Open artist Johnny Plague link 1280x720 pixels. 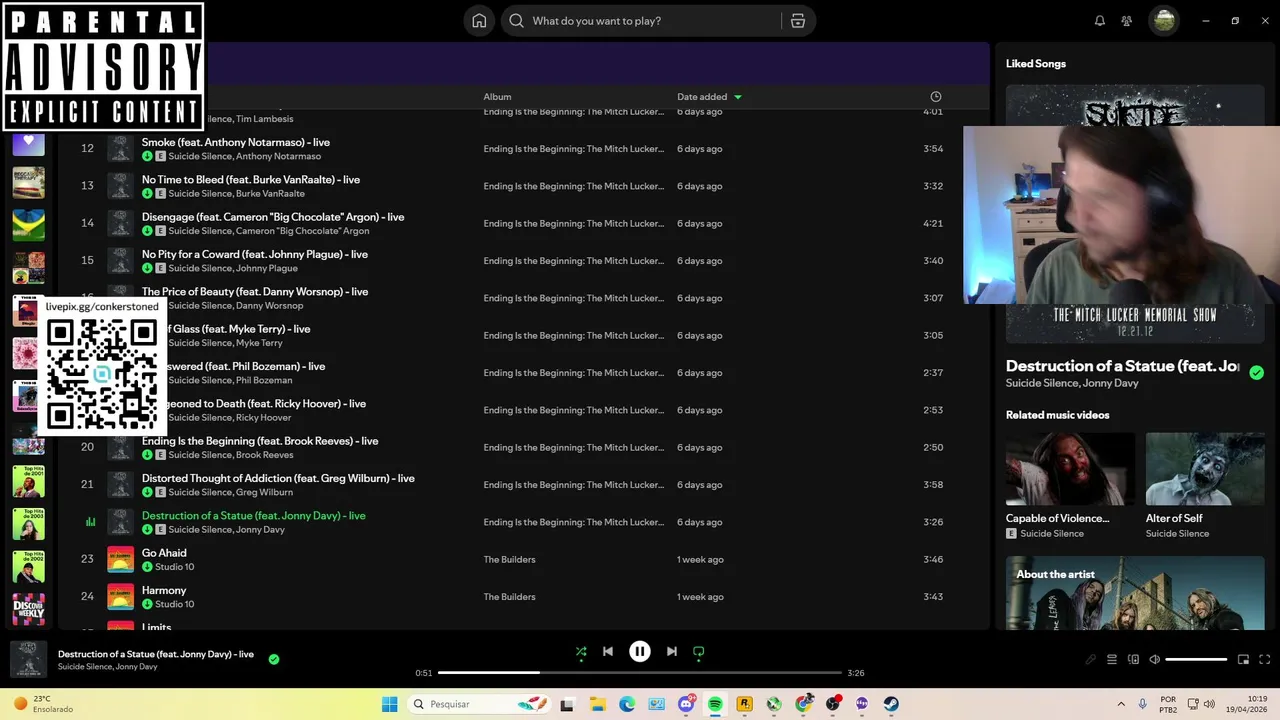point(267,269)
